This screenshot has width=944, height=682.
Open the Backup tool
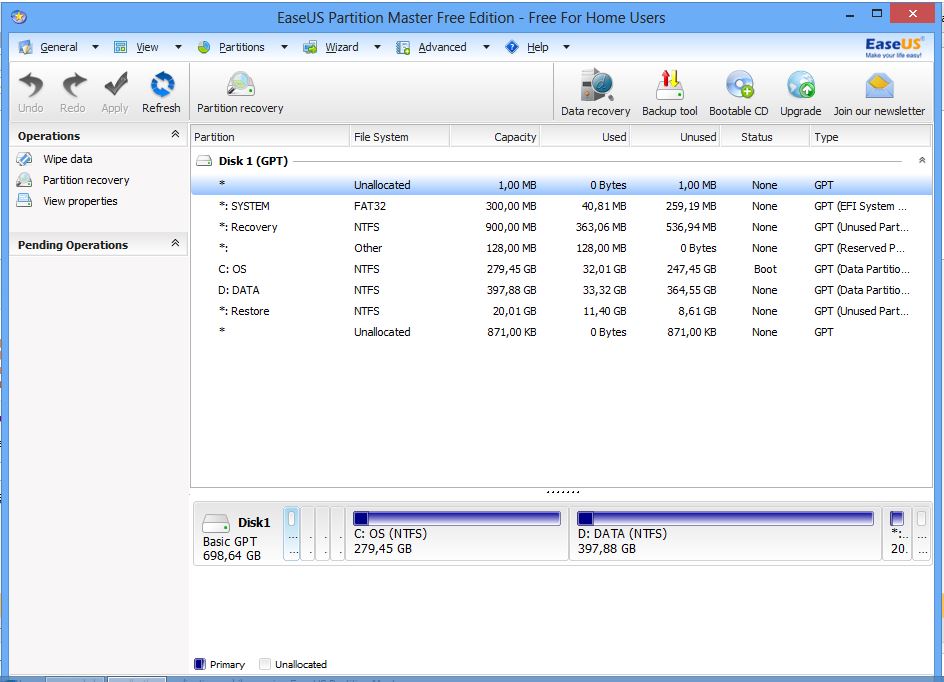[669, 85]
